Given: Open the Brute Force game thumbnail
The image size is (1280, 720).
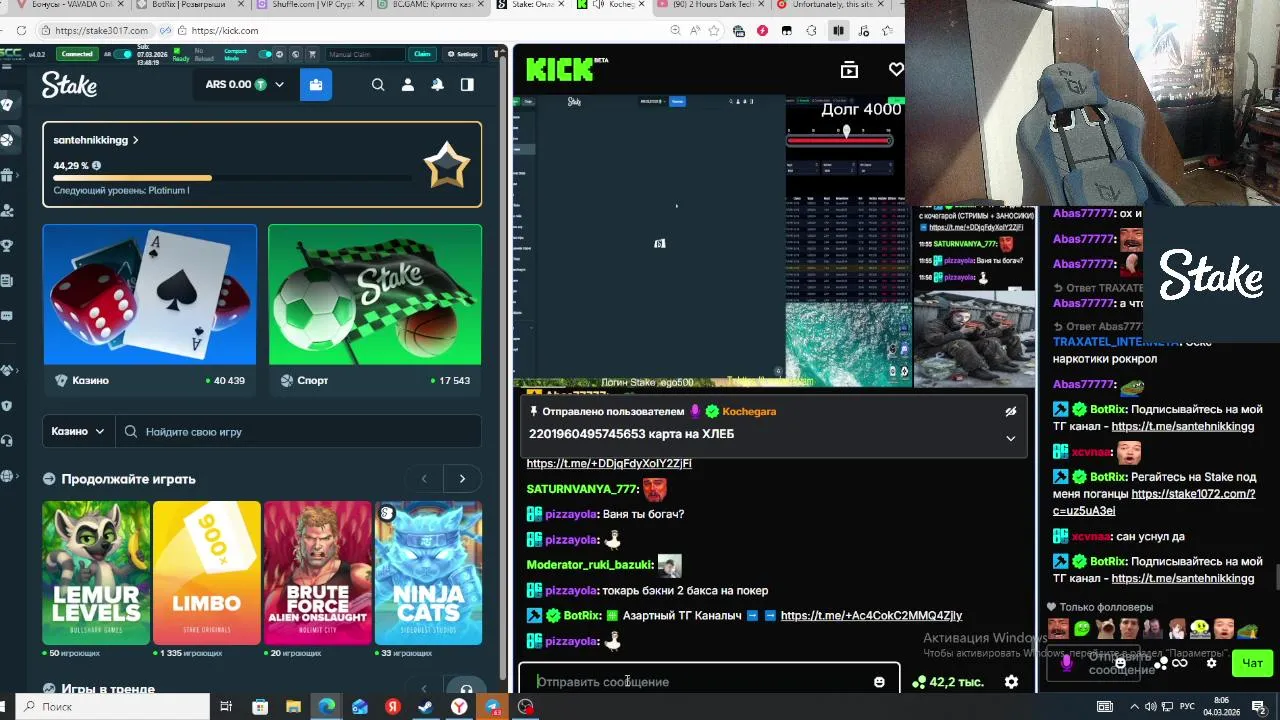Looking at the screenshot, I should (x=318, y=573).
